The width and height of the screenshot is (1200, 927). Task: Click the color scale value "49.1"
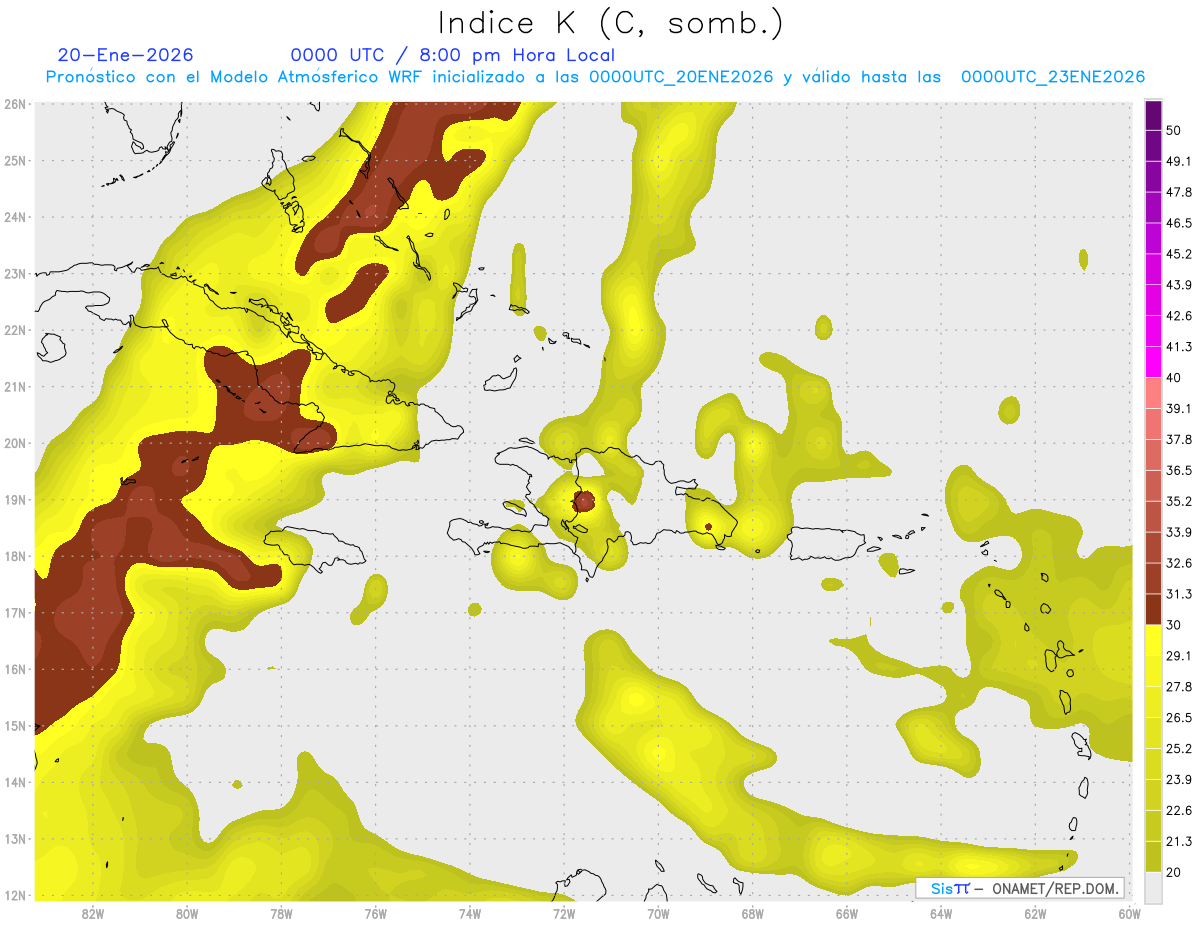point(1179,161)
